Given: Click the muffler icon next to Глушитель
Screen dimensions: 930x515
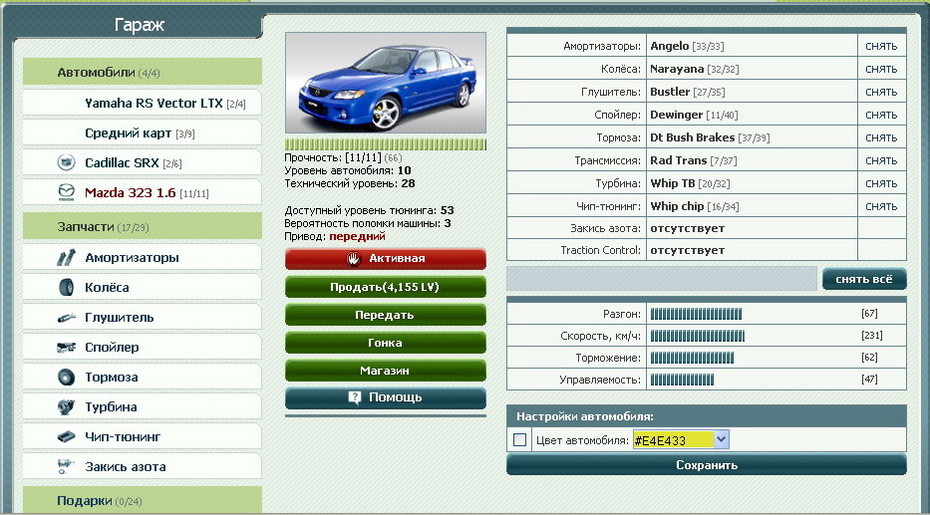Looking at the screenshot, I should pyautogui.click(x=66, y=317).
